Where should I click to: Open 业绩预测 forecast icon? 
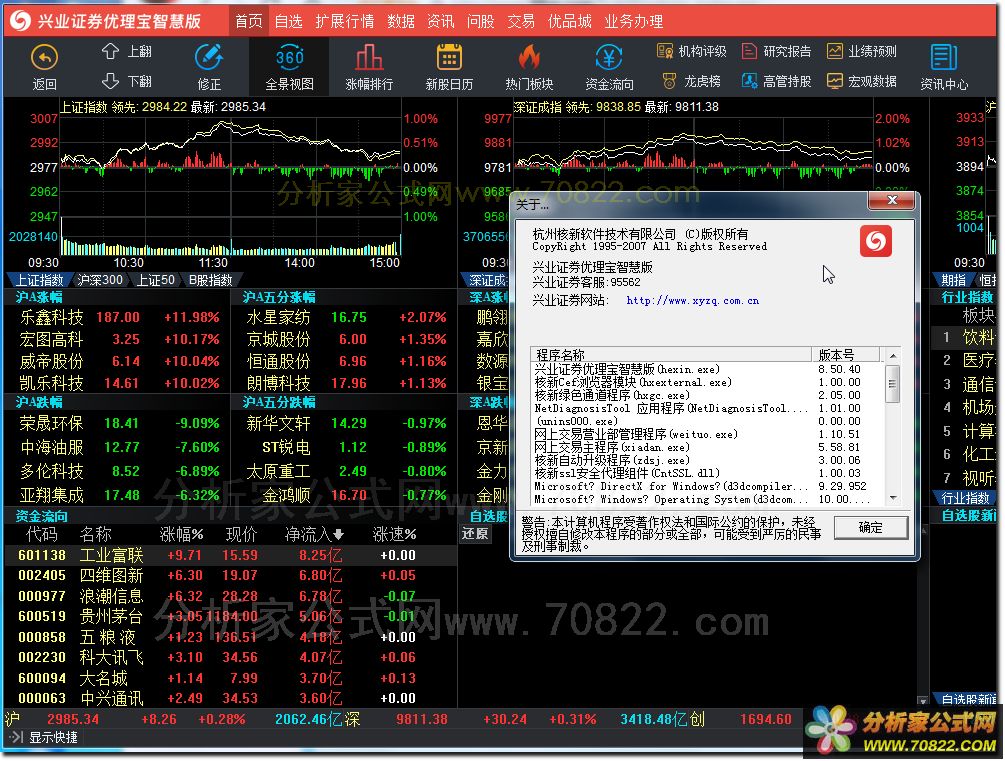point(835,51)
